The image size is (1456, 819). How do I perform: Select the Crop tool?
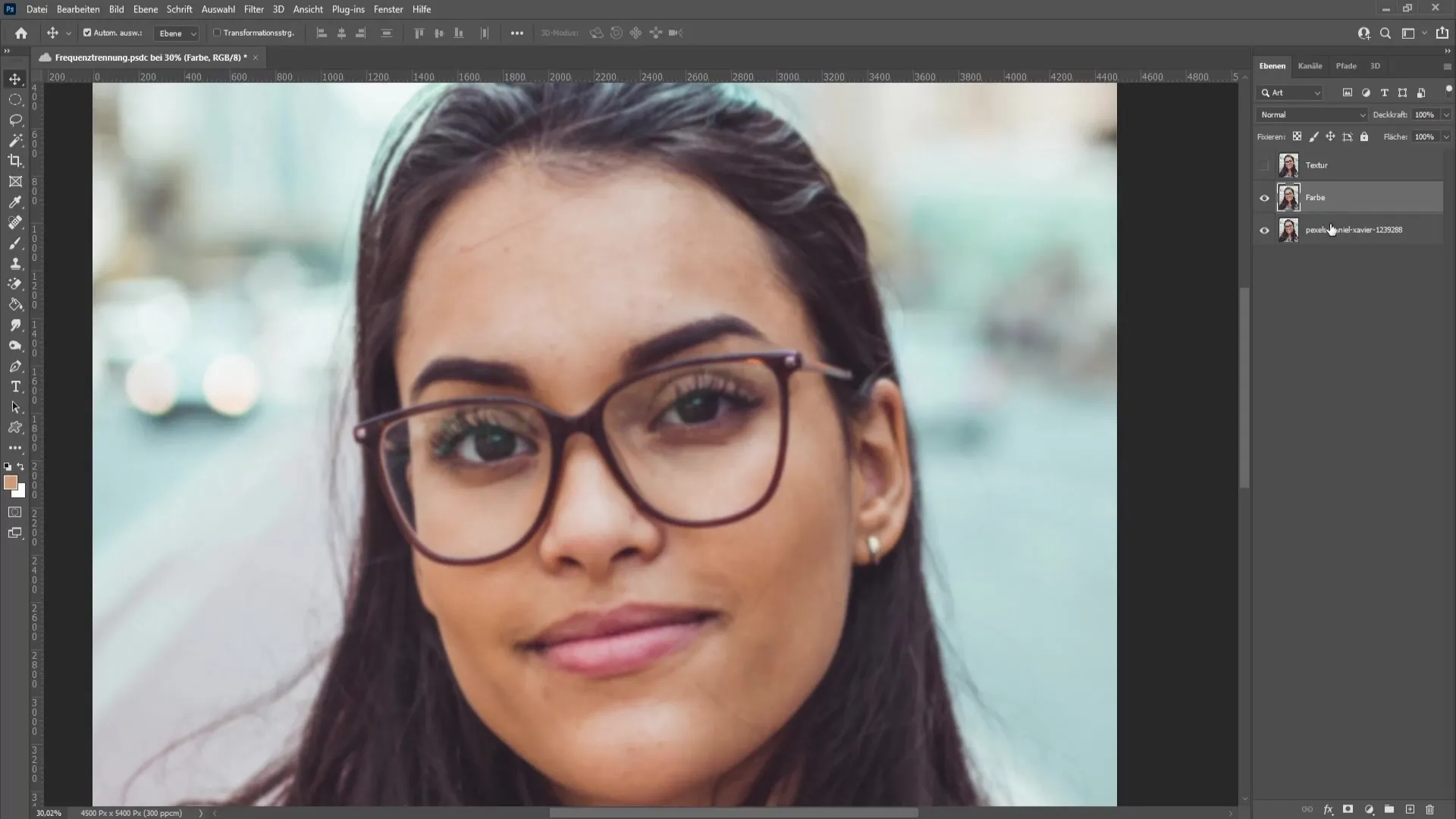(x=15, y=160)
